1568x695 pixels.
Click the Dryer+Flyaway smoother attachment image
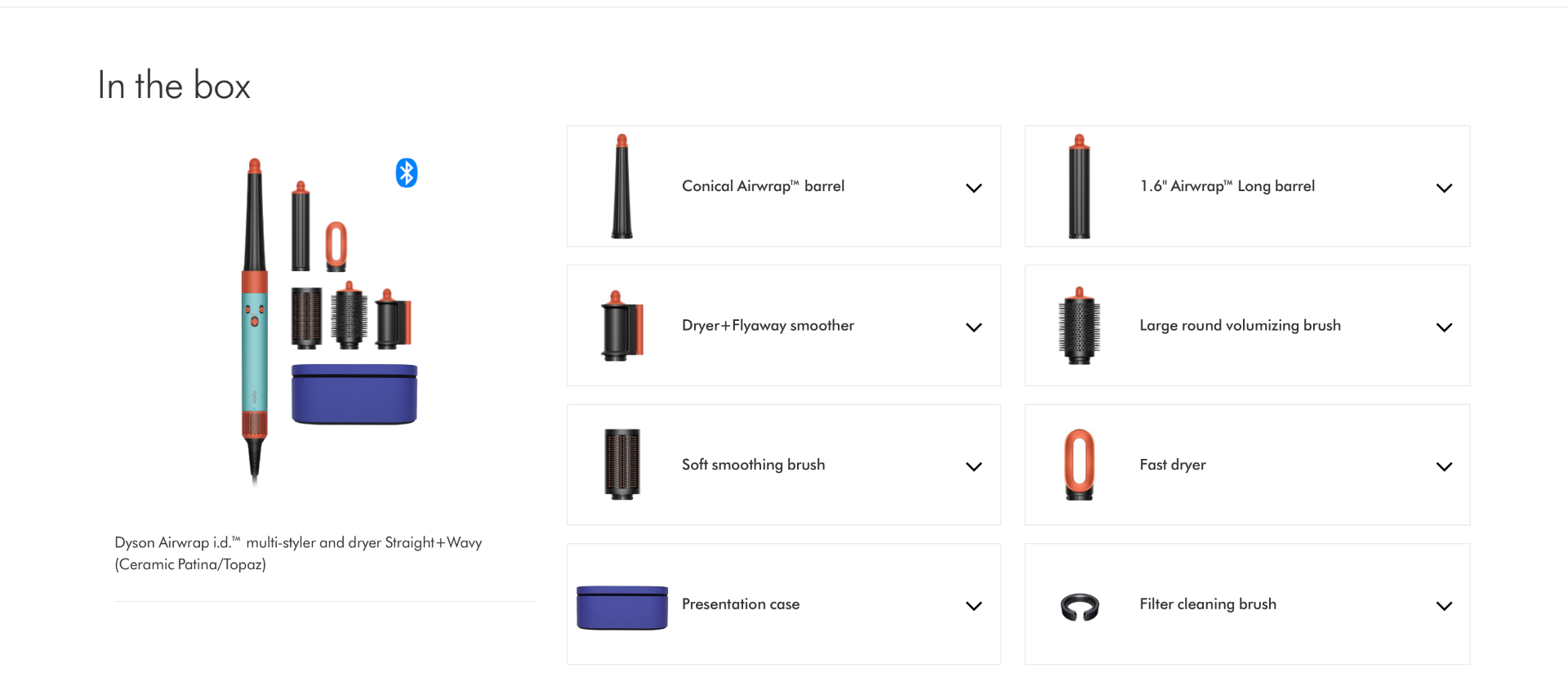point(622,326)
